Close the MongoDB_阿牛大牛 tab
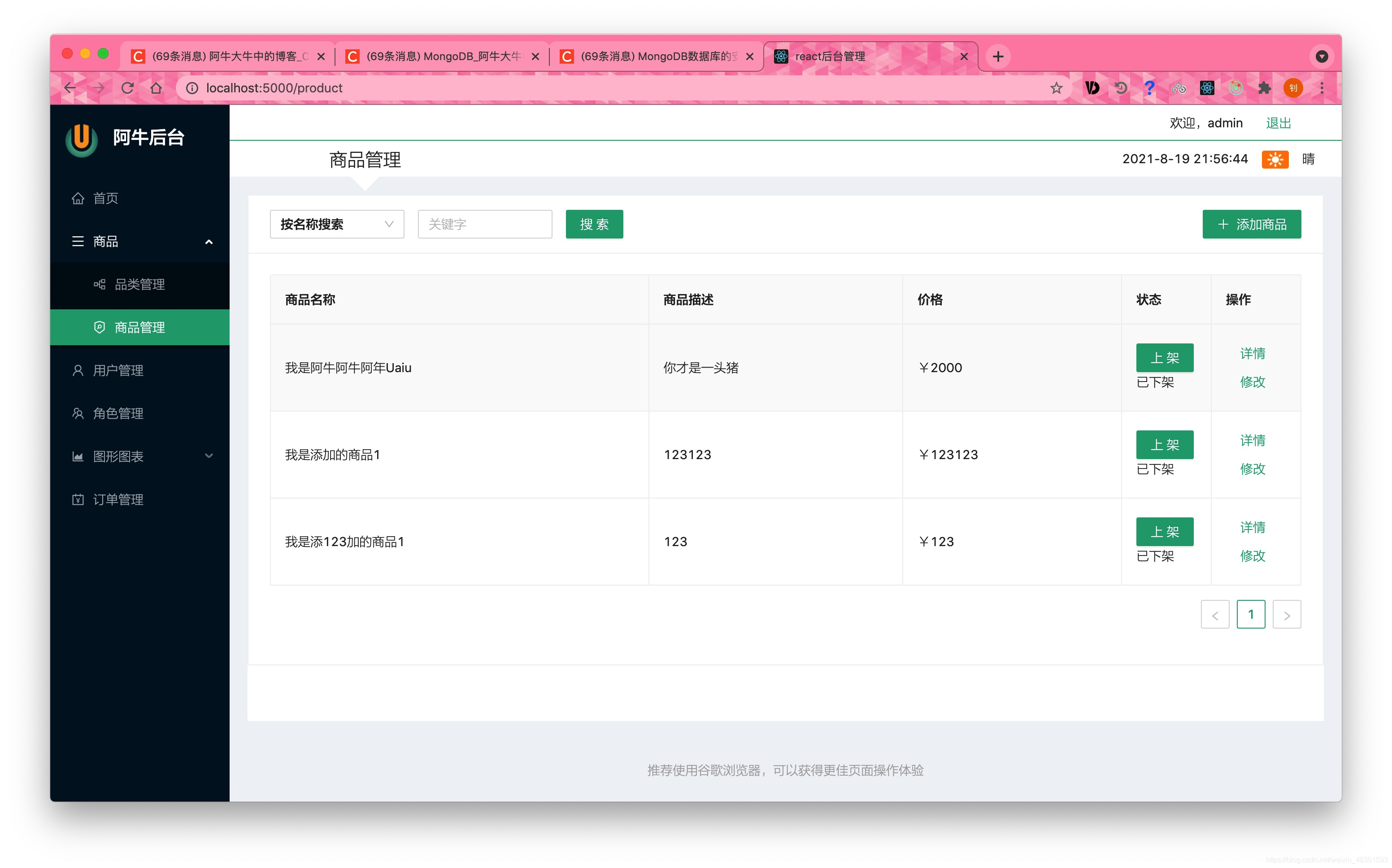The height and width of the screenshot is (868, 1392). click(535, 56)
